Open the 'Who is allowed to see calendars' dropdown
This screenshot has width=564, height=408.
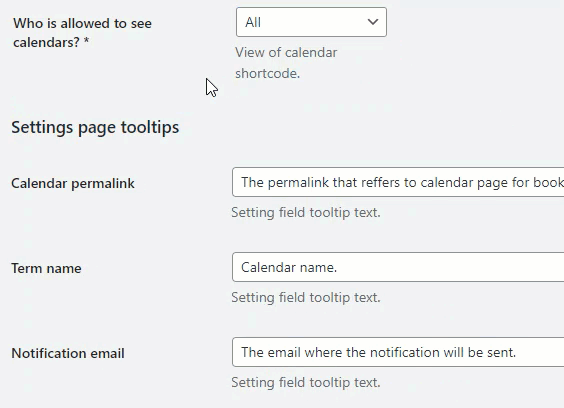[311, 22]
